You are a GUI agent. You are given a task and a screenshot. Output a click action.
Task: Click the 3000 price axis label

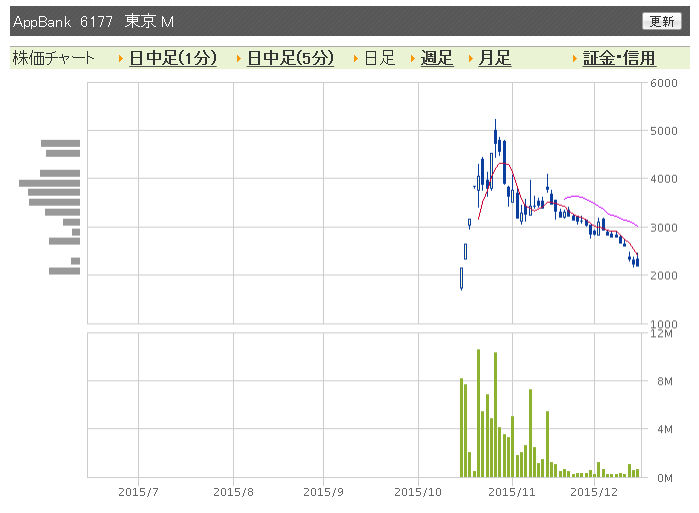point(663,228)
